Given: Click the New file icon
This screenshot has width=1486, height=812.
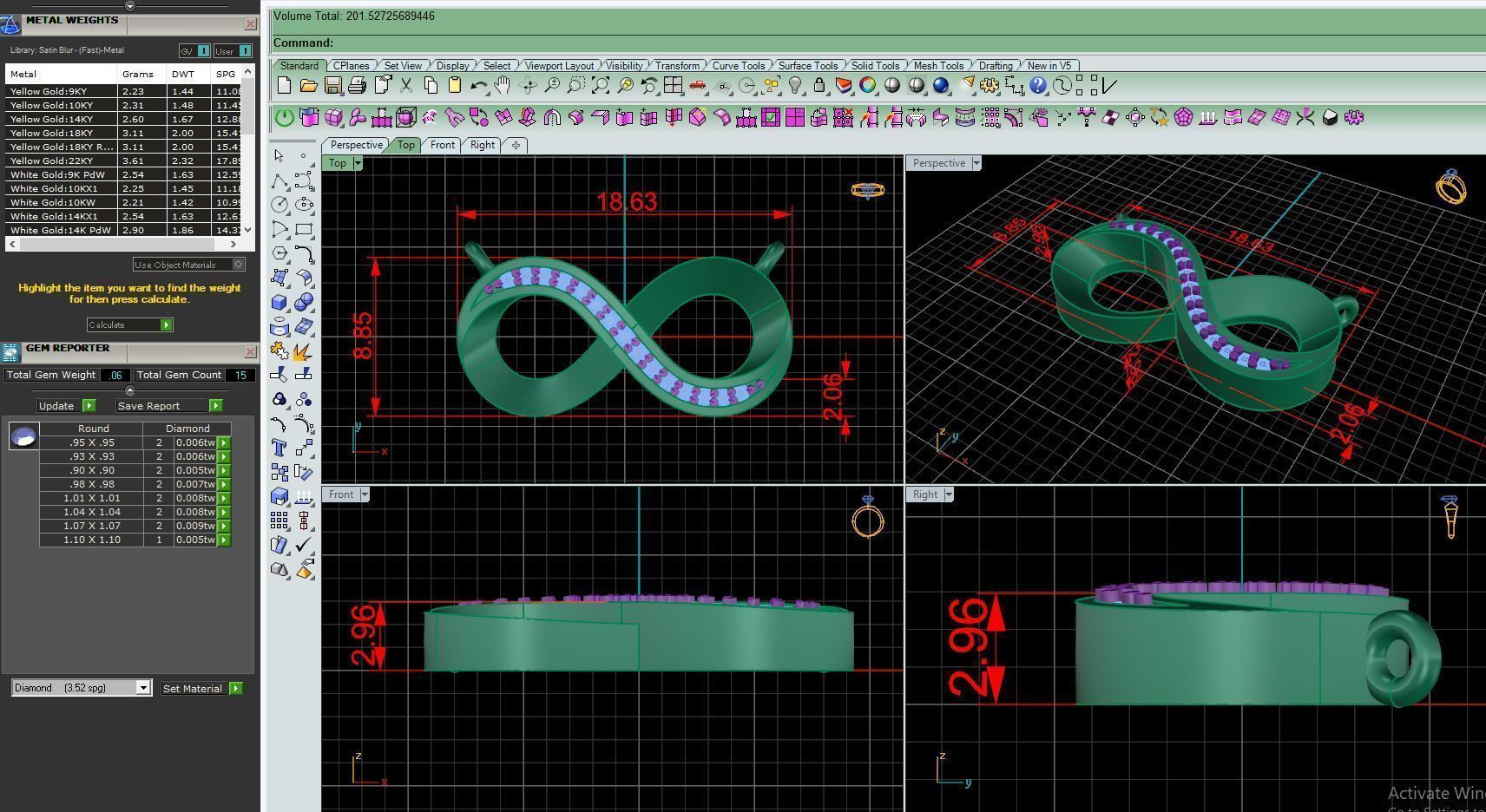Looking at the screenshot, I should 284,86.
